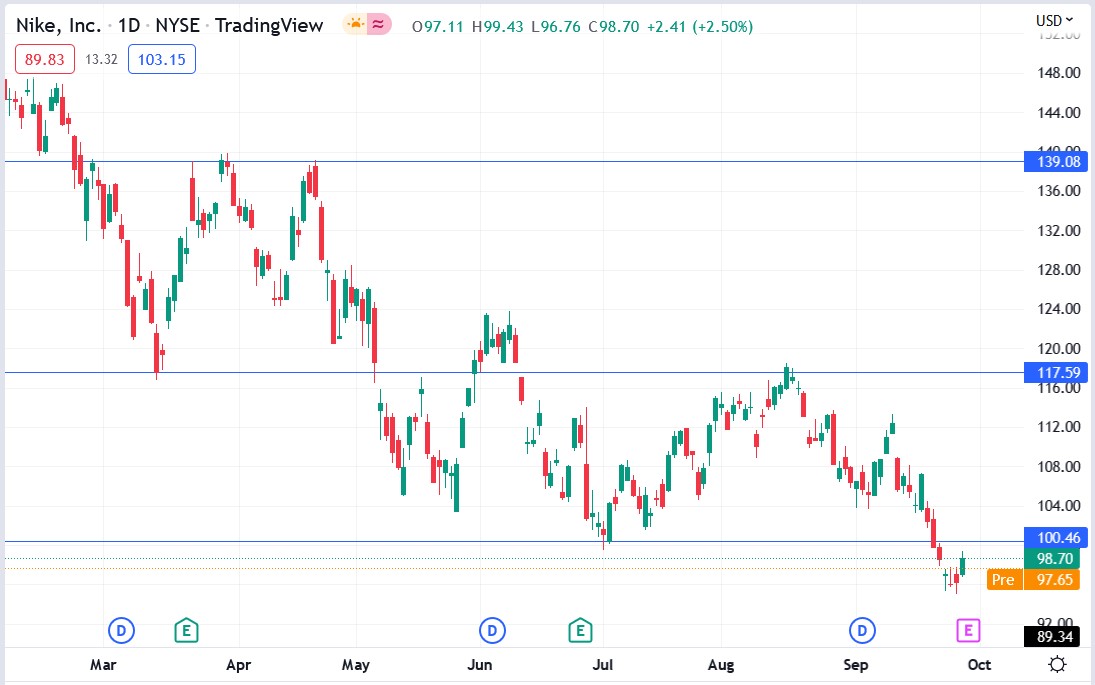Image resolution: width=1095 pixels, height=685 pixels.
Task: Select the Oct label on the time axis
Action: click(978, 664)
